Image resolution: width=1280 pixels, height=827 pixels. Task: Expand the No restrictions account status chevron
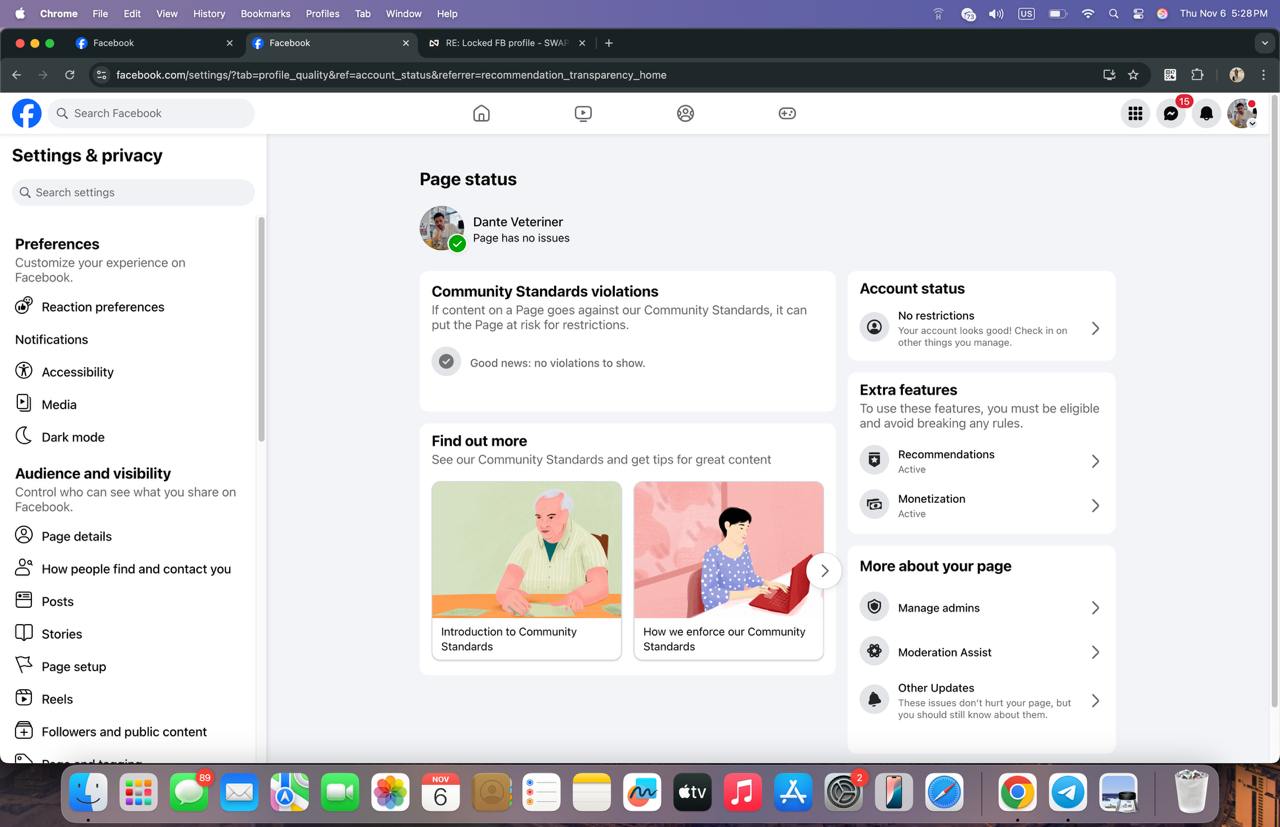click(x=1095, y=328)
